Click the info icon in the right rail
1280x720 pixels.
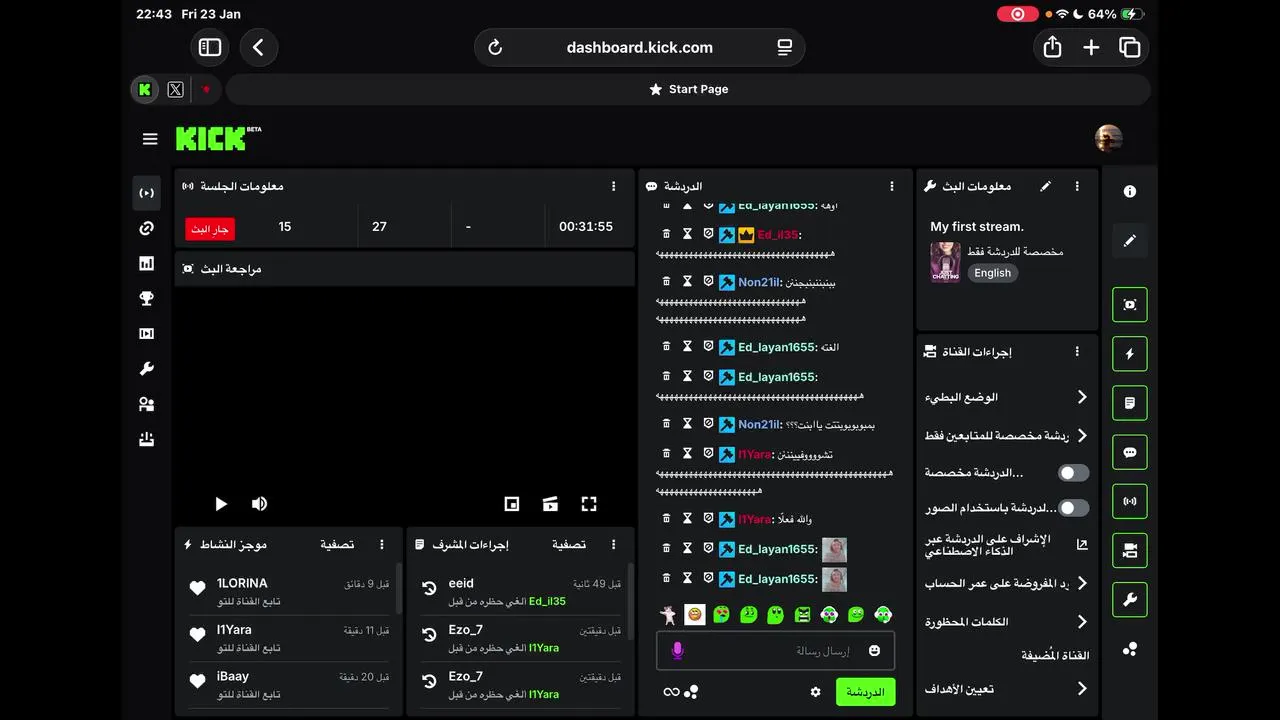click(x=1130, y=191)
